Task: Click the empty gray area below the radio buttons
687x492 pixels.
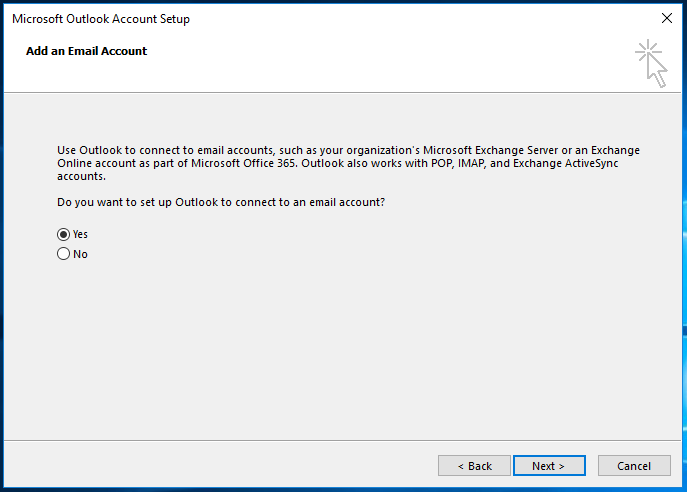Action: [x=342, y=350]
